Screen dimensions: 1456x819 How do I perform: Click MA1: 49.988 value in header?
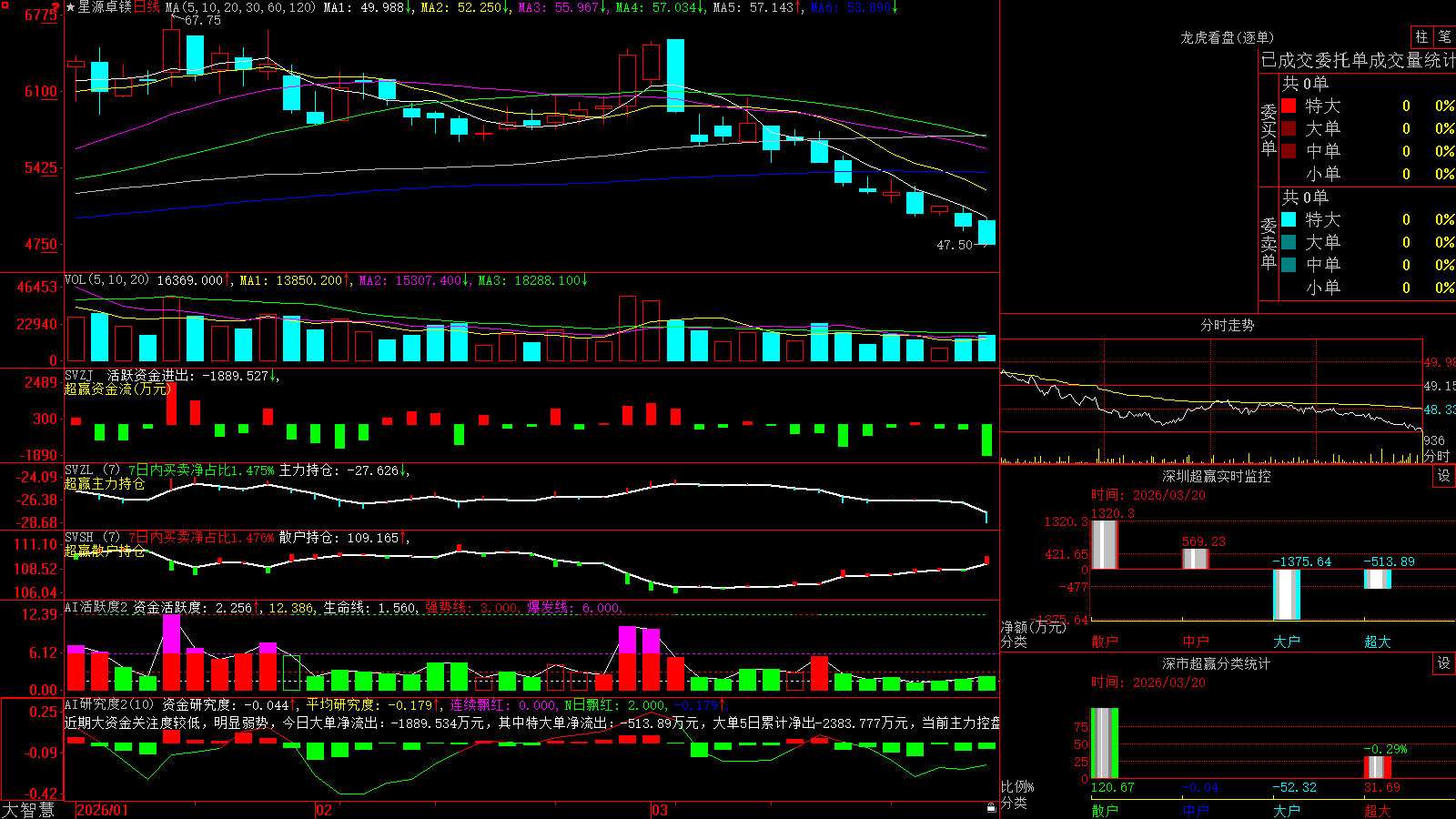(365, 7)
